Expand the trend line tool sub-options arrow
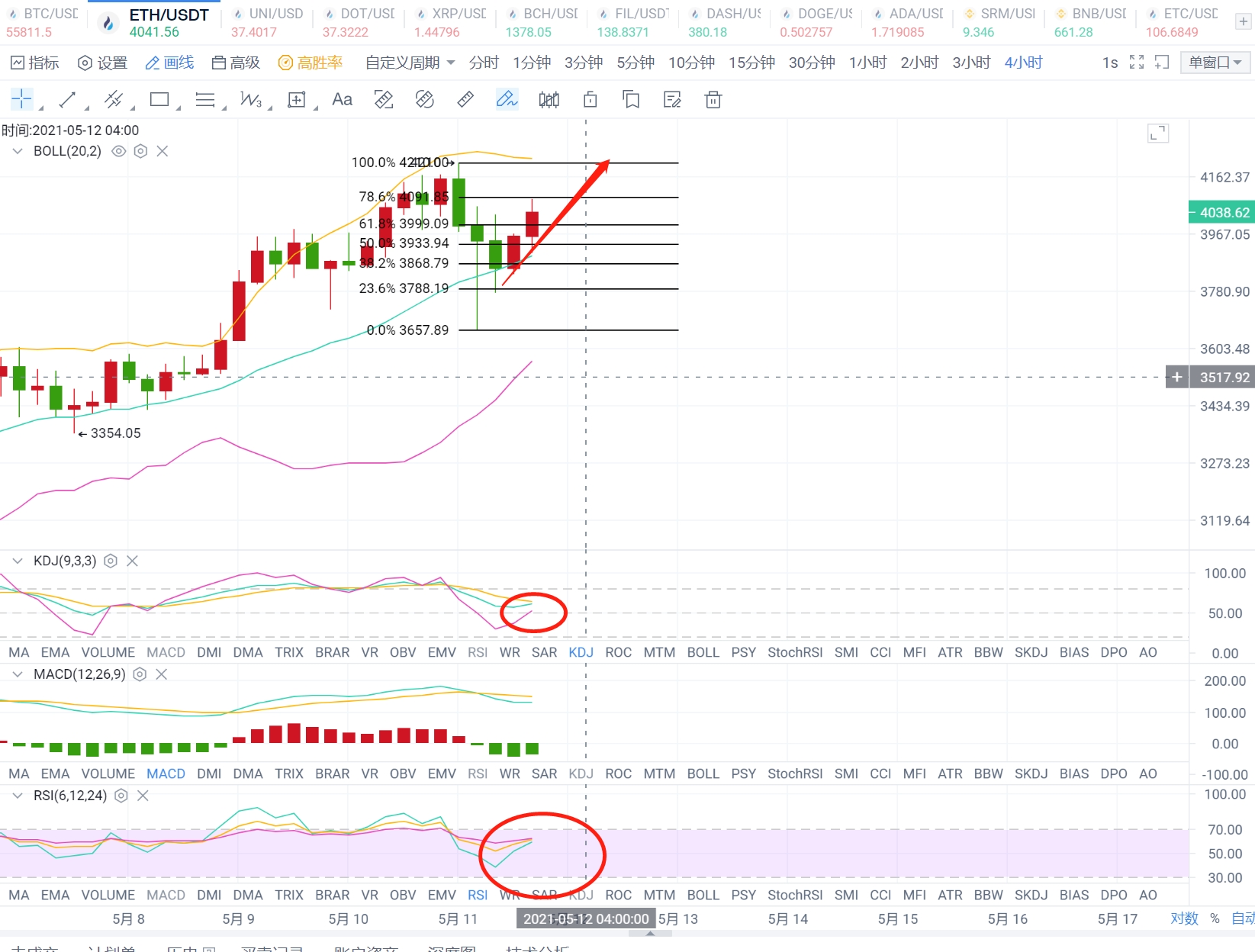This screenshot has width=1255, height=952. pyautogui.click(x=86, y=108)
